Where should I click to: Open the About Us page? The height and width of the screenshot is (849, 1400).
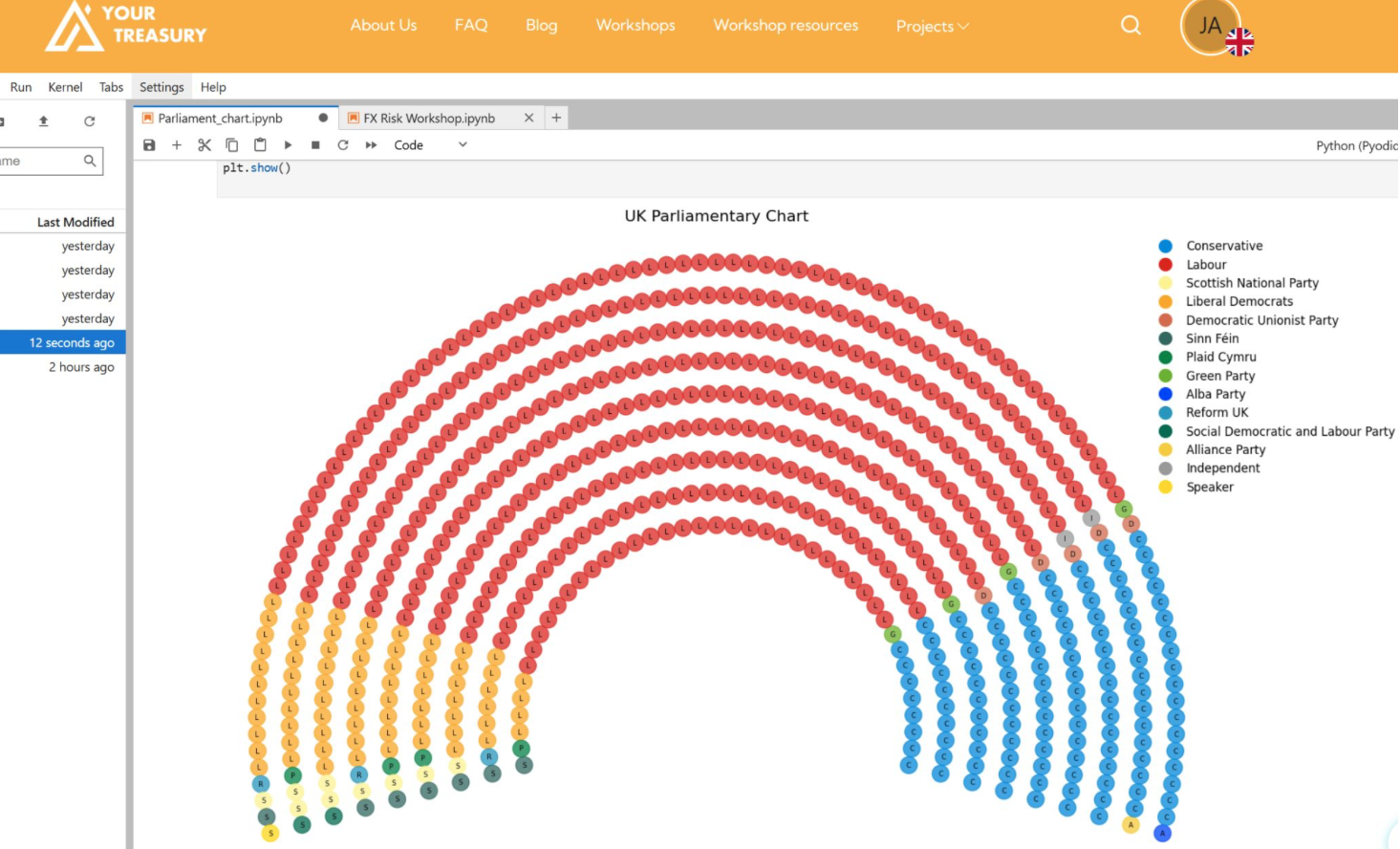[x=383, y=26]
